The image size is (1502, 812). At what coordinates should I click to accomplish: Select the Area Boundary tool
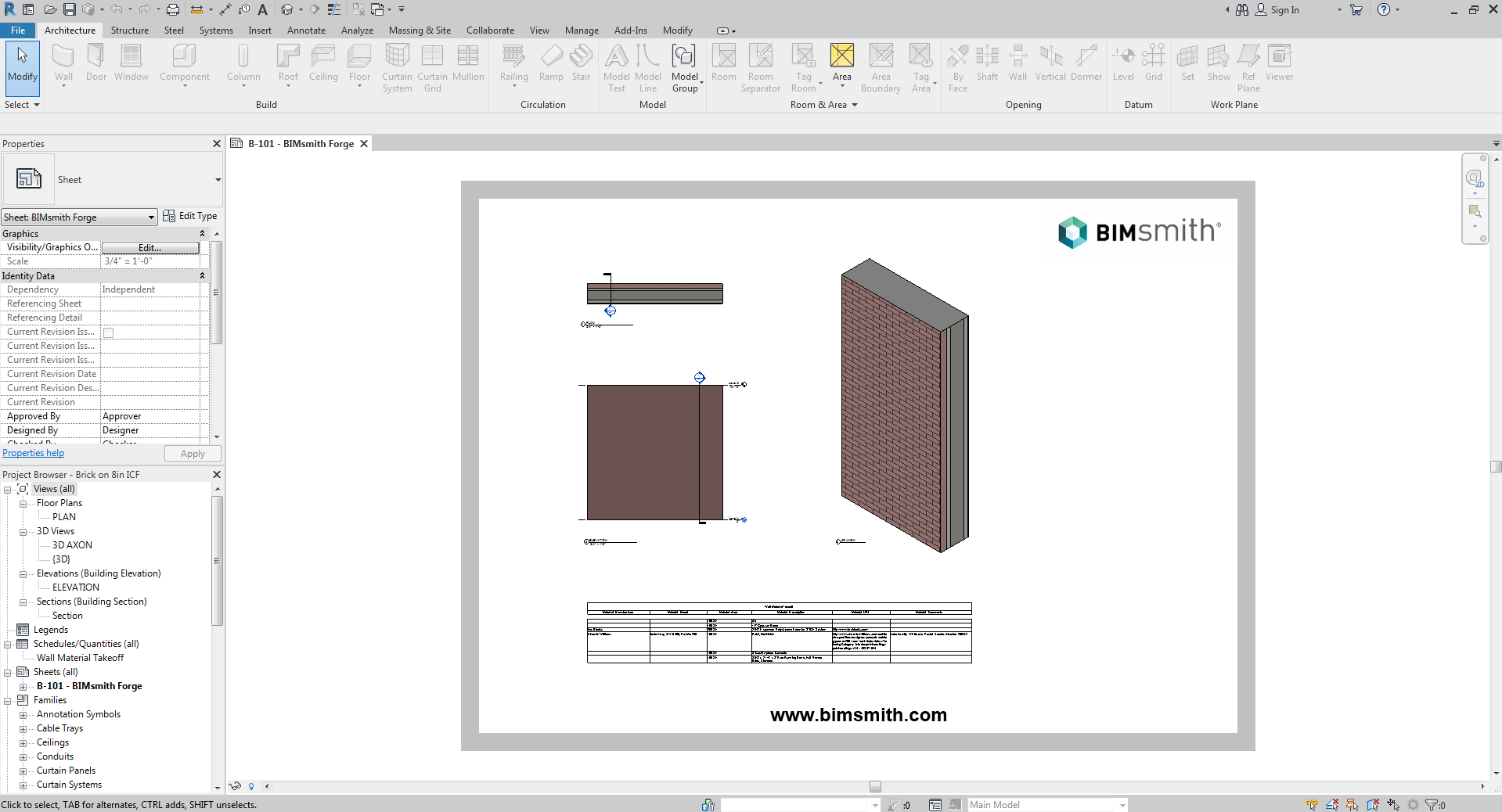881,69
